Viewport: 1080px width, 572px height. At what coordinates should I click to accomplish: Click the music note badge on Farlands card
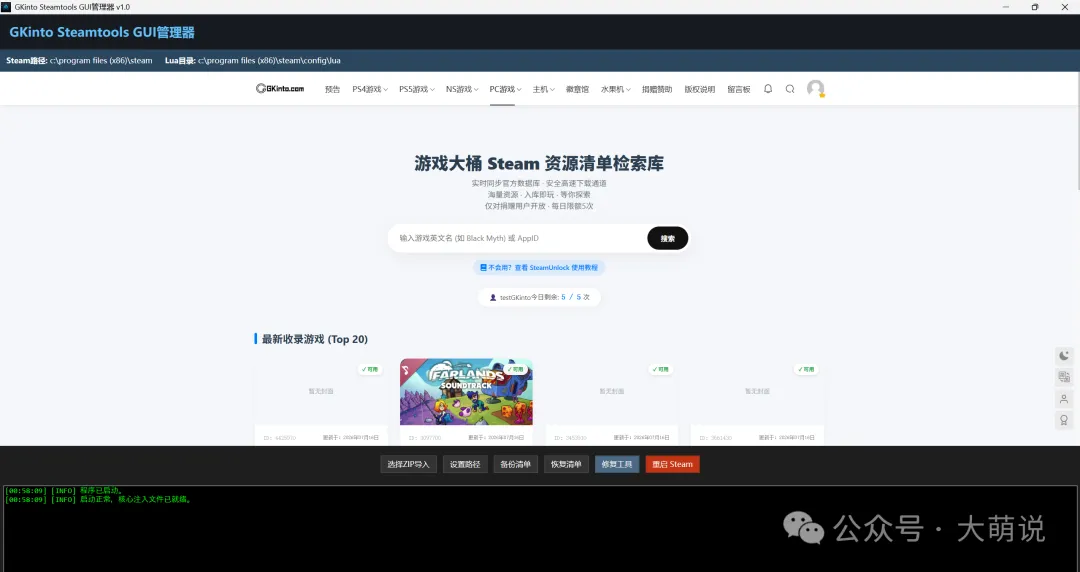point(406,370)
